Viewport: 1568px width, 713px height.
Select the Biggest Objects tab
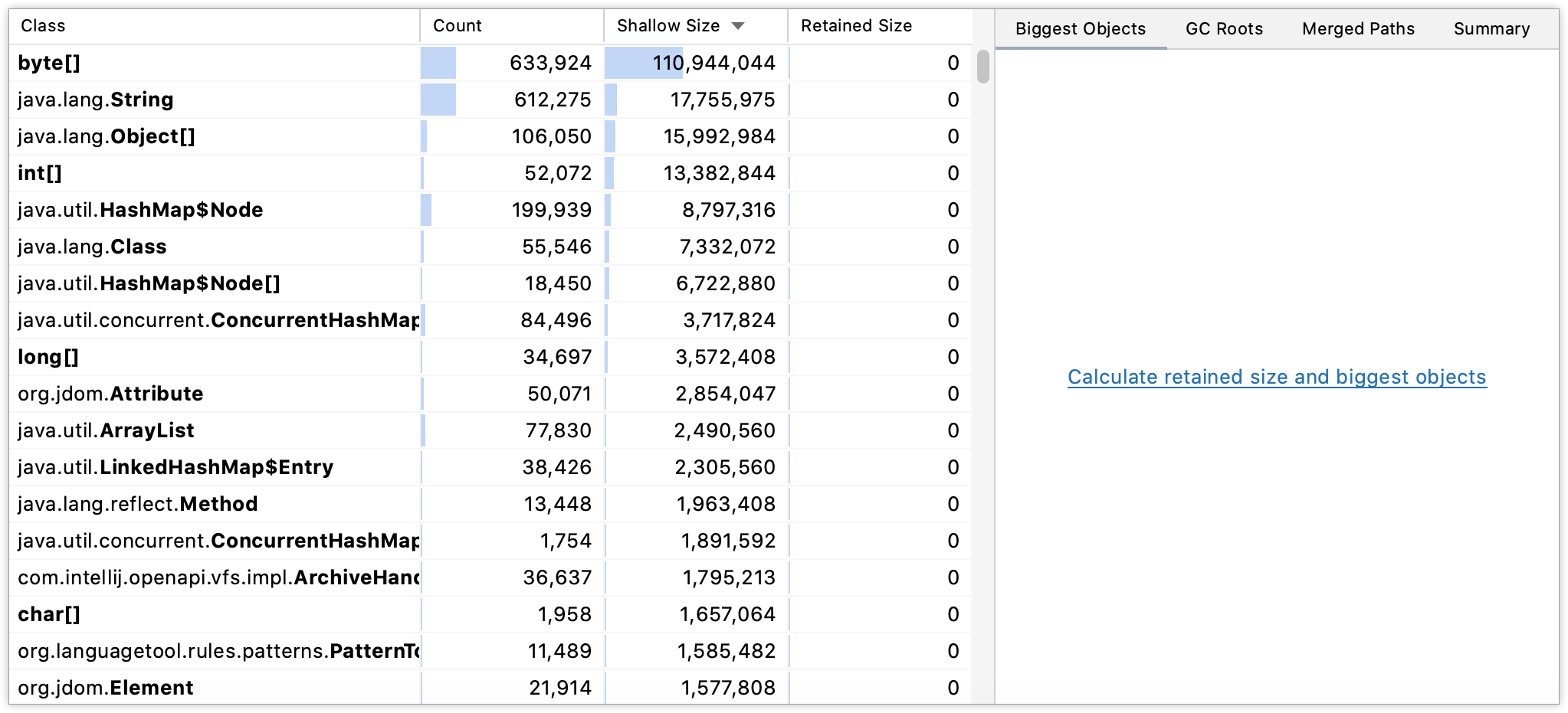[x=1080, y=28]
